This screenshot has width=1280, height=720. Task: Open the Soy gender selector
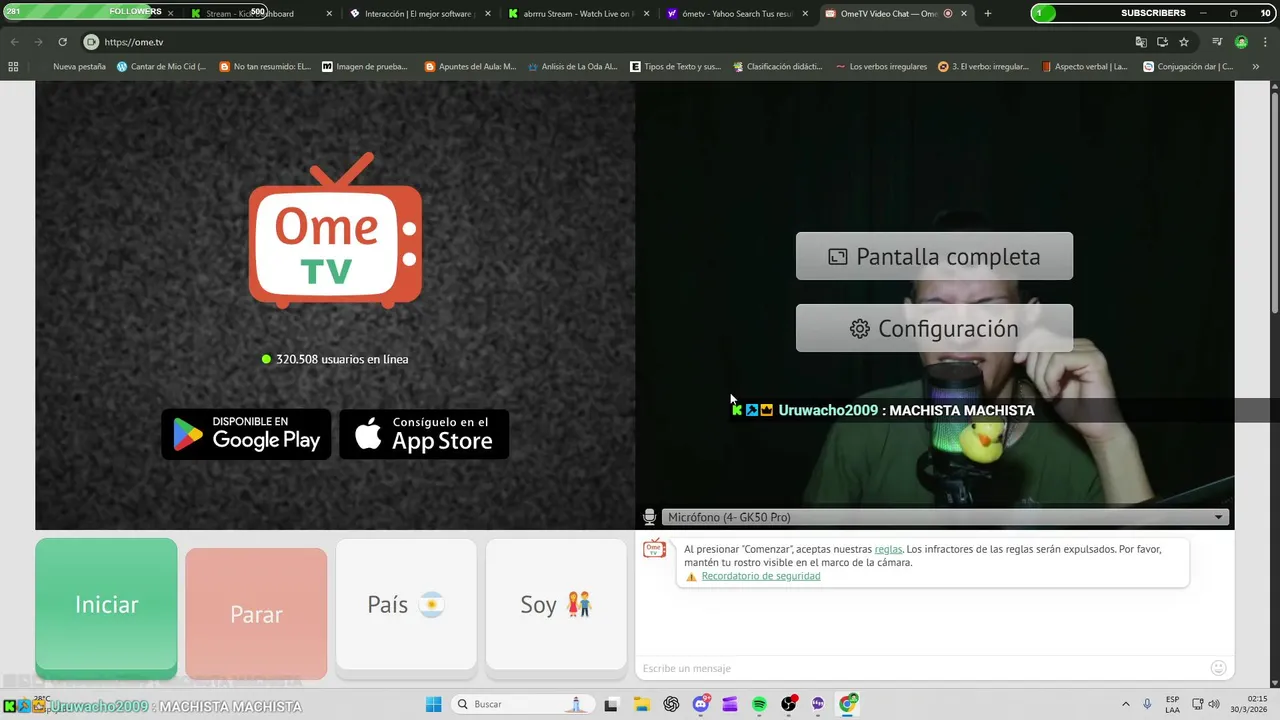[x=556, y=605]
